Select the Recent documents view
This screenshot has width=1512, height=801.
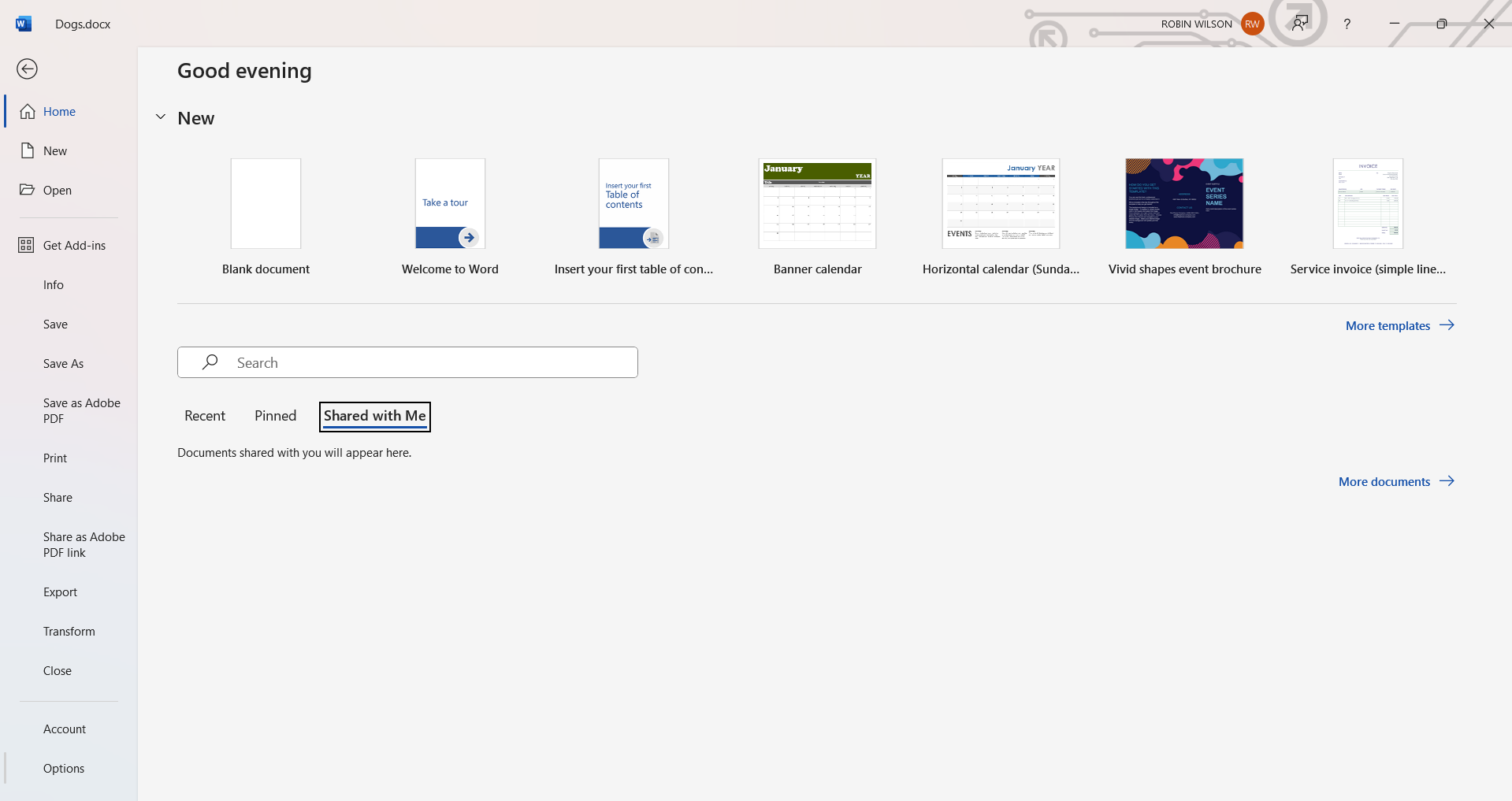pos(204,416)
